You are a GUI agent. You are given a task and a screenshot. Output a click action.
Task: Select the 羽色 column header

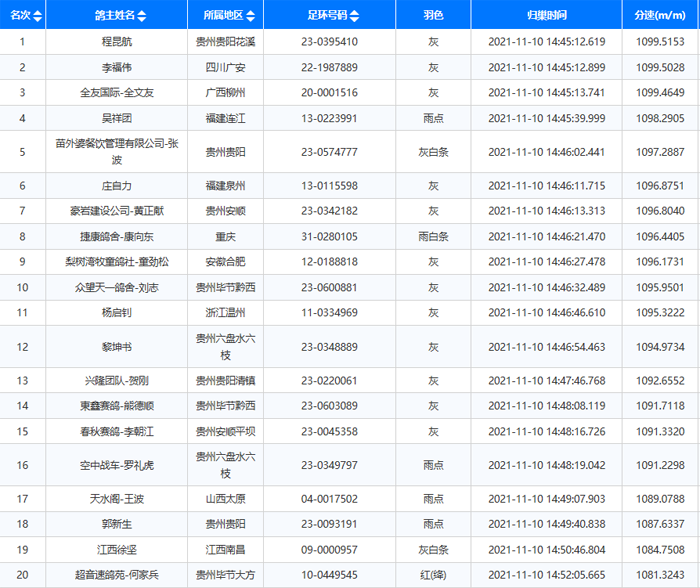point(433,16)
